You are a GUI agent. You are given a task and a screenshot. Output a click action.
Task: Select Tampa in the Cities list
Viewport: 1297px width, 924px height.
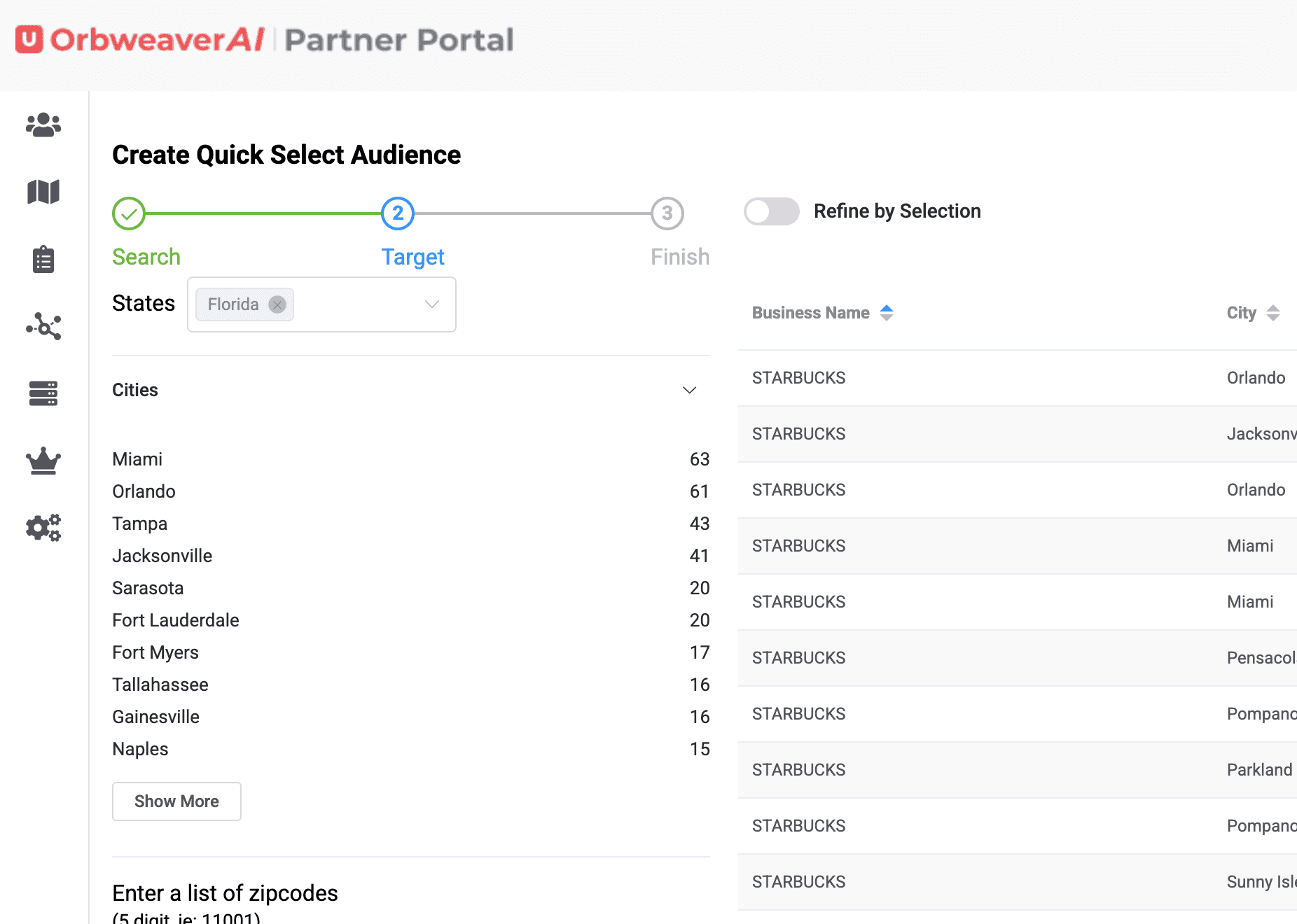tap(139, 524)
